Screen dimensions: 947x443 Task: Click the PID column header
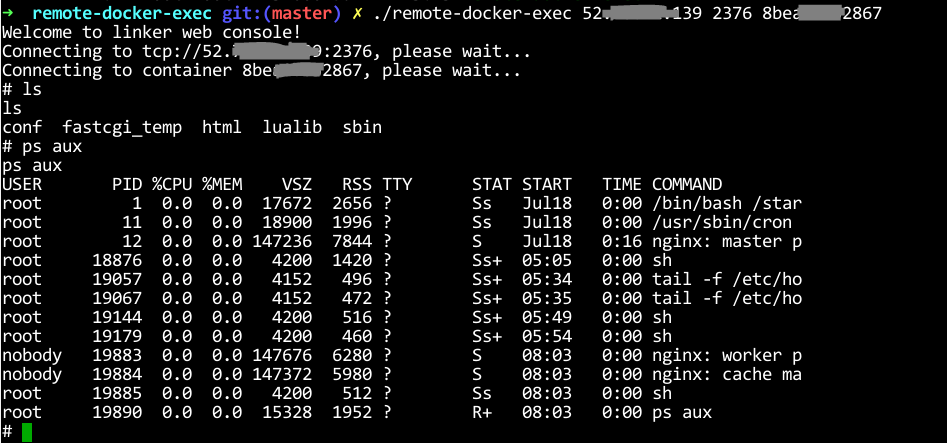pos(127,184)
